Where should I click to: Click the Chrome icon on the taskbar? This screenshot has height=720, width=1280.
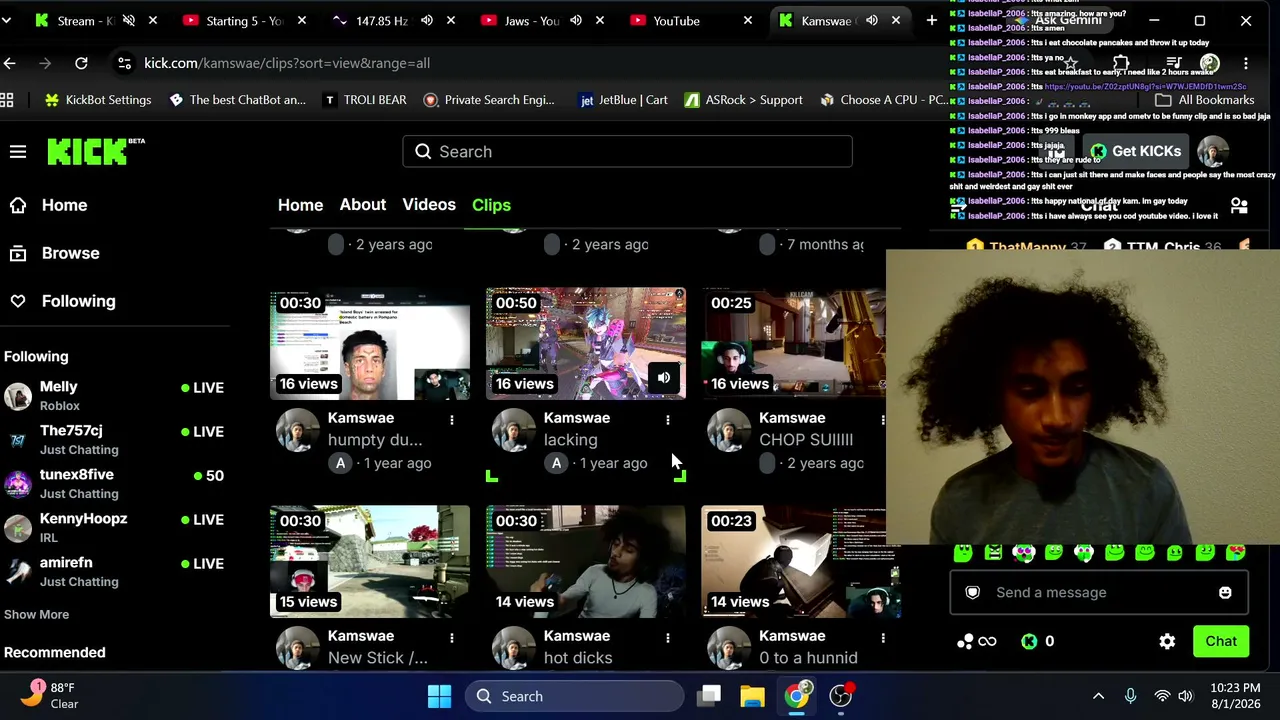click(796, 696)
